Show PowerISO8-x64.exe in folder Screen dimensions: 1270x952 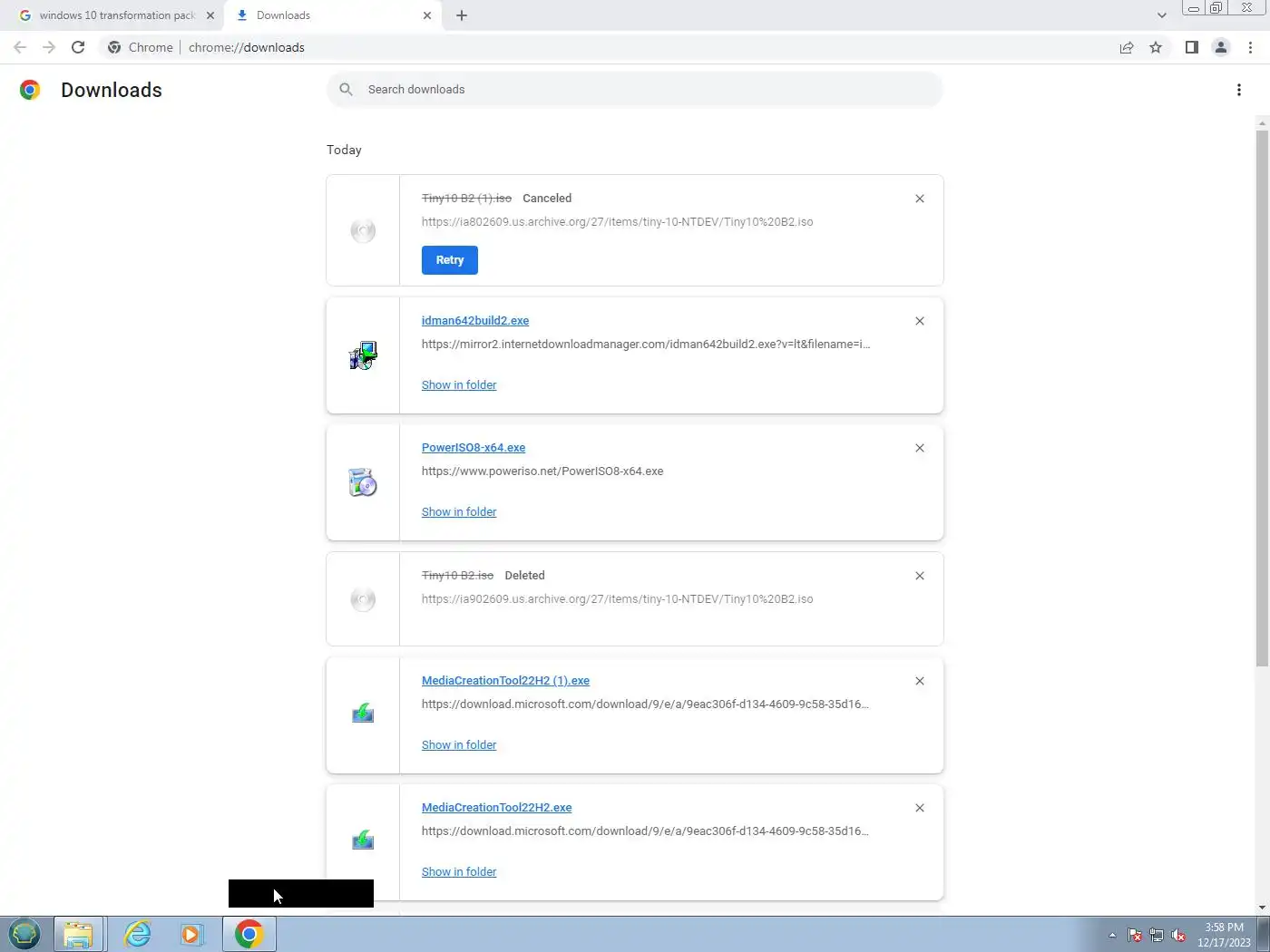[459, 512]
